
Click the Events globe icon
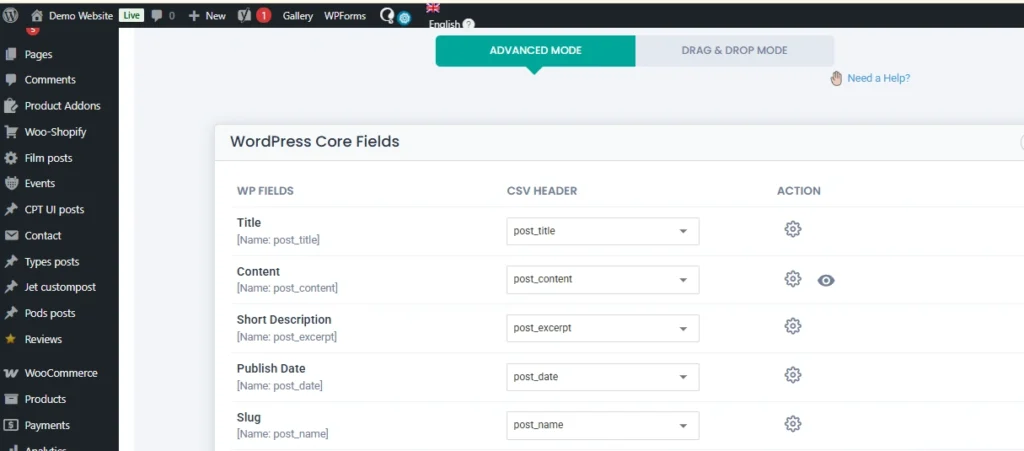tap(10, 183)
